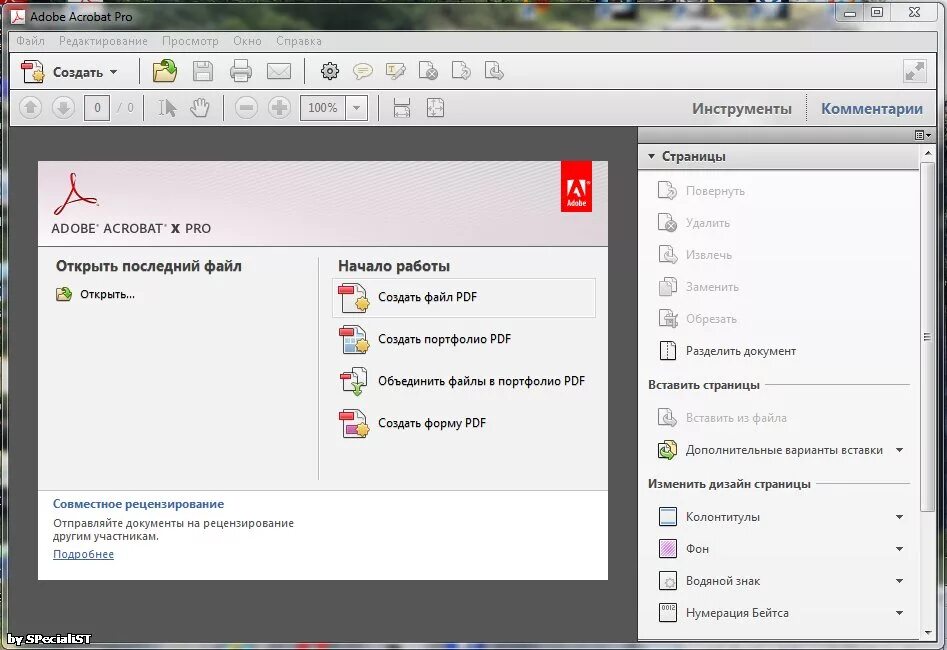The width and height of the screenshot is (947, 650).
Task: Click Заменить in pages panel
Action: [698, 287]
